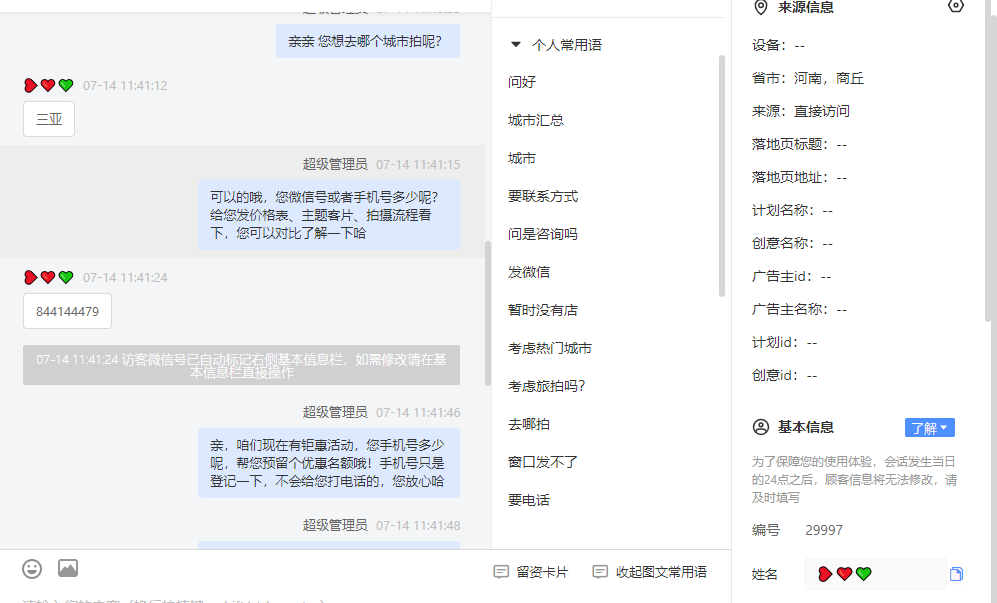Click the 来源: 直接访问 entry
The image size is (997, 603).
[x=801, y=111]
